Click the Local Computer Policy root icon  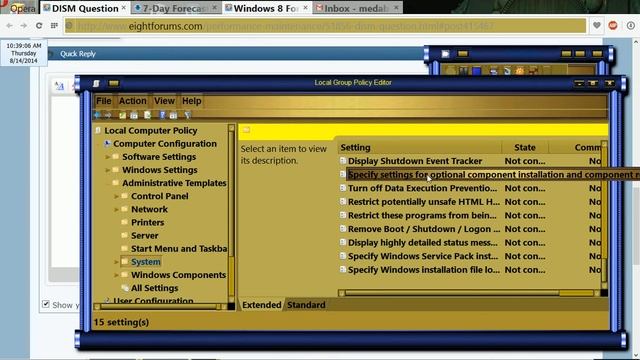98,131
